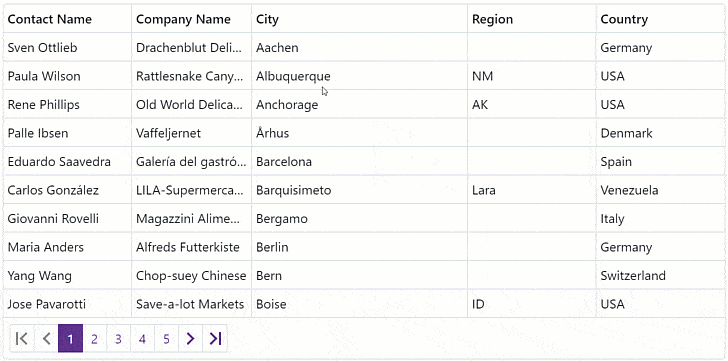Select the Paula Wilson cell

pyautogui.click(x=67, y=76)
